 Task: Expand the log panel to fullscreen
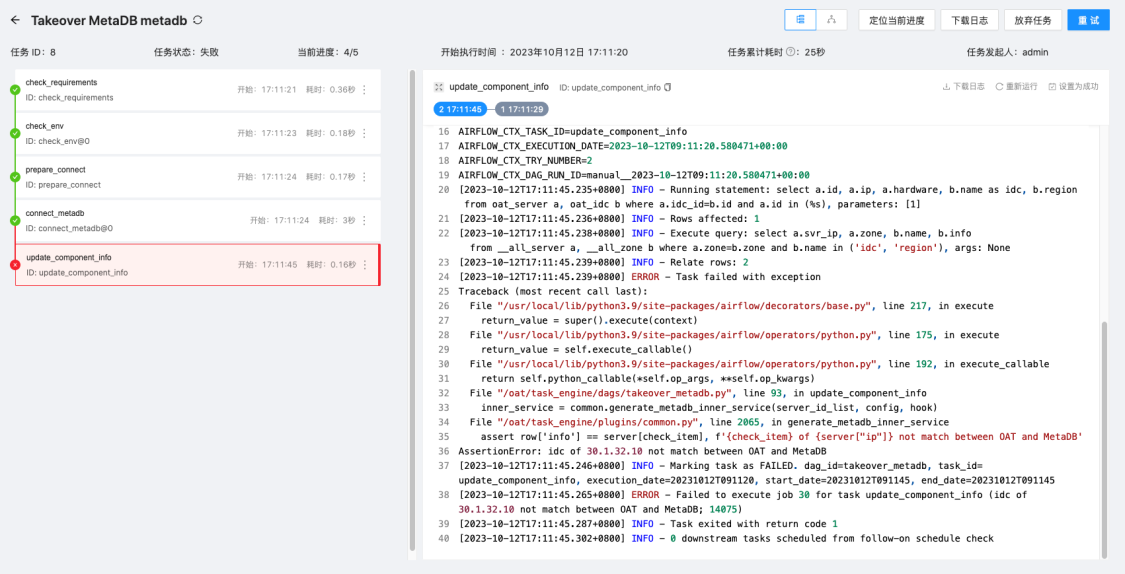(x=438, y=87)
